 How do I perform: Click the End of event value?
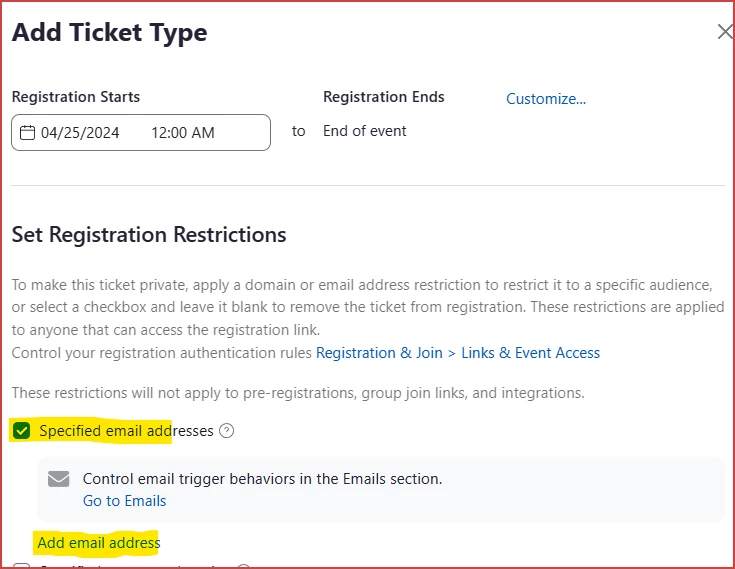click(x=365, y=131)
